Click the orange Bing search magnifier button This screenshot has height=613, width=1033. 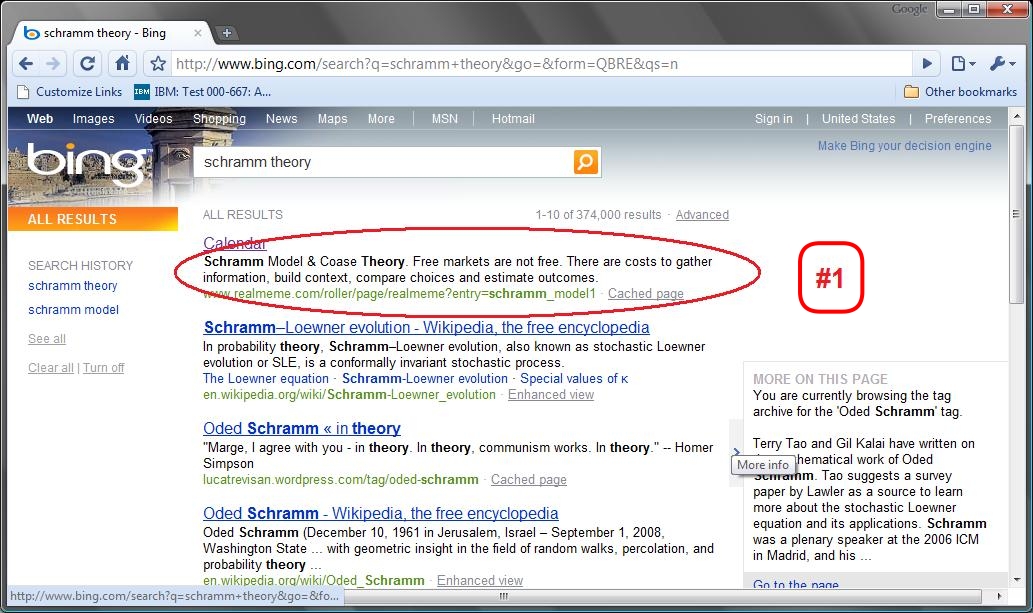[x=586, y=162]
